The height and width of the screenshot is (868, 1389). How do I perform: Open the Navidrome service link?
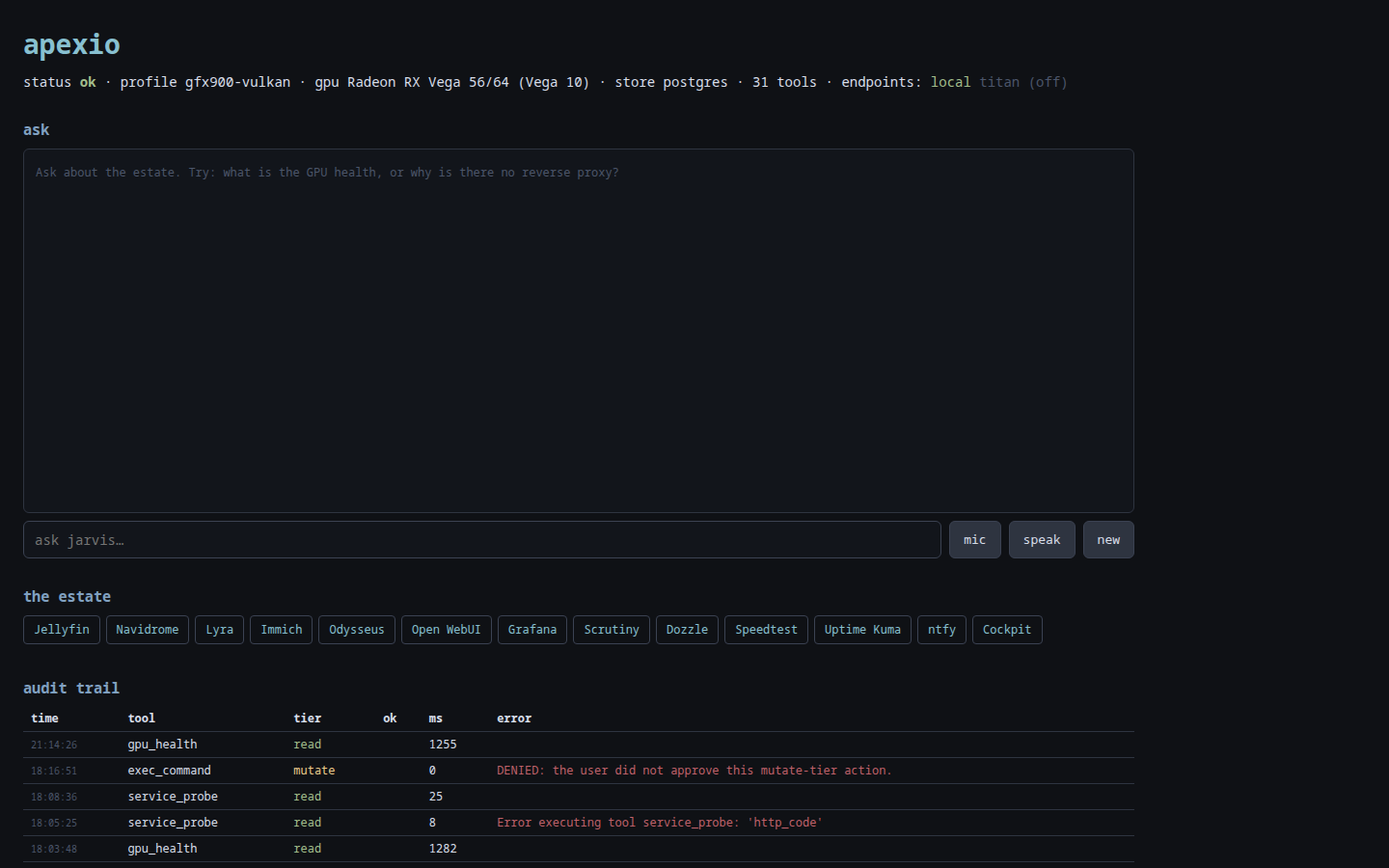148,630
